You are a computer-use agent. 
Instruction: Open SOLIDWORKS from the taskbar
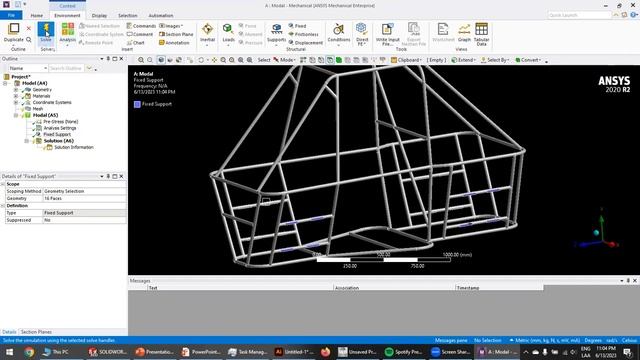[x=108, y=352]
